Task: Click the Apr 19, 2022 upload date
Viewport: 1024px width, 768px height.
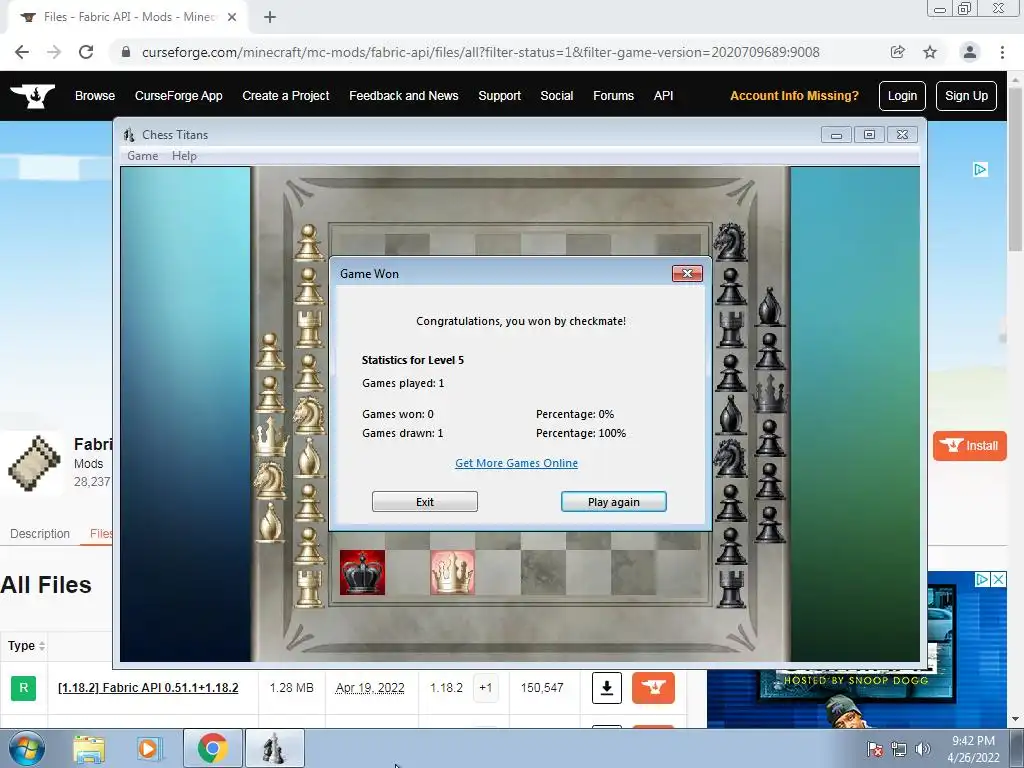Action: pos(370,688)
